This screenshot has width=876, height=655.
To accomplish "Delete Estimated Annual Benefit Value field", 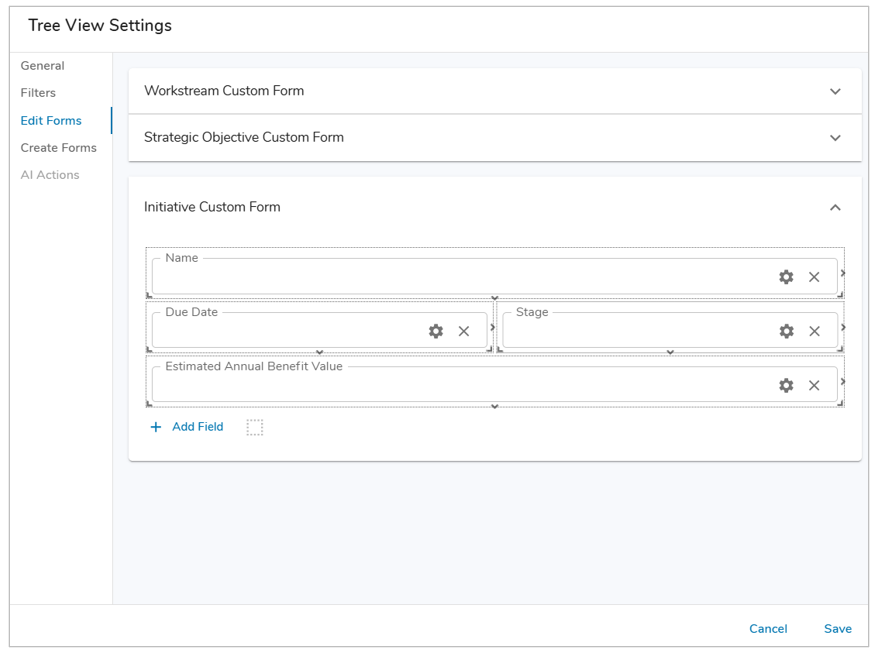I will (x=814, y=385).
